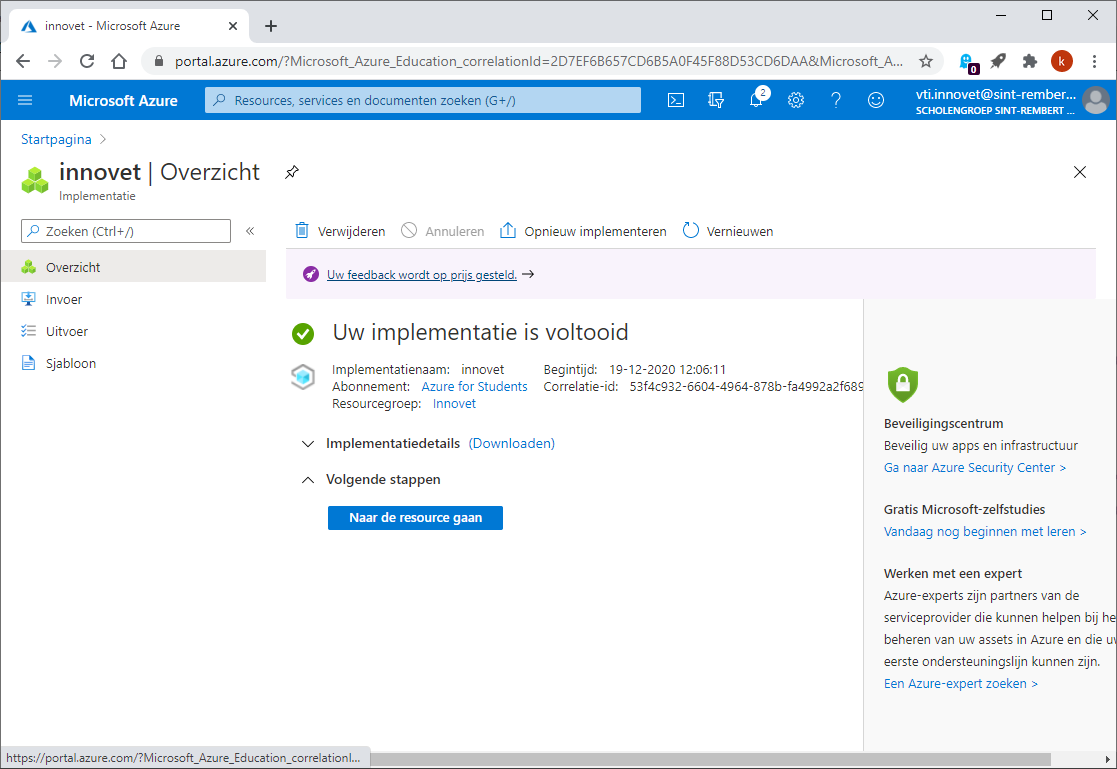Open the account avatar menu
The width and height of the screenshot is (1117, 769).
(1095, 100)
